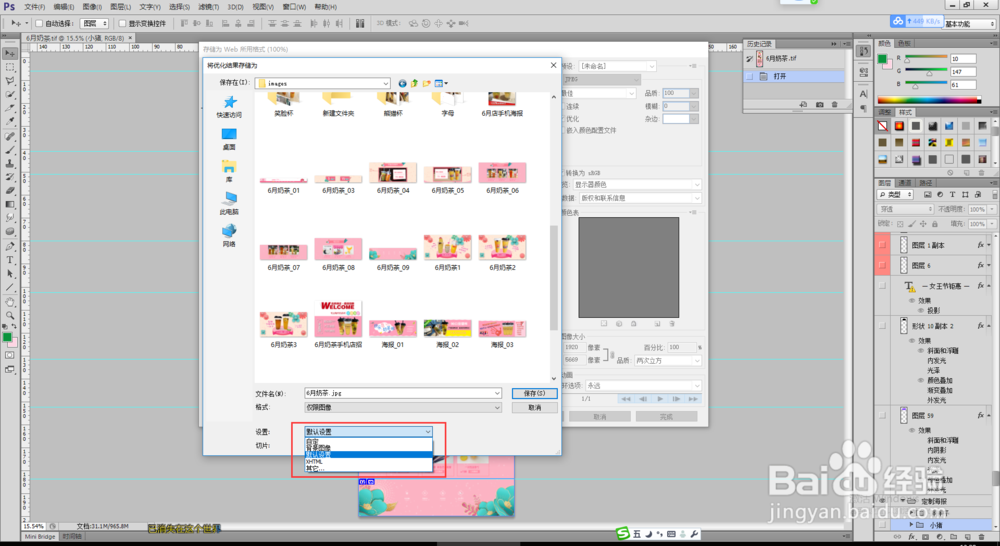
Task: Select the Clone Stamp tool
Action: [x=10, y=164]
